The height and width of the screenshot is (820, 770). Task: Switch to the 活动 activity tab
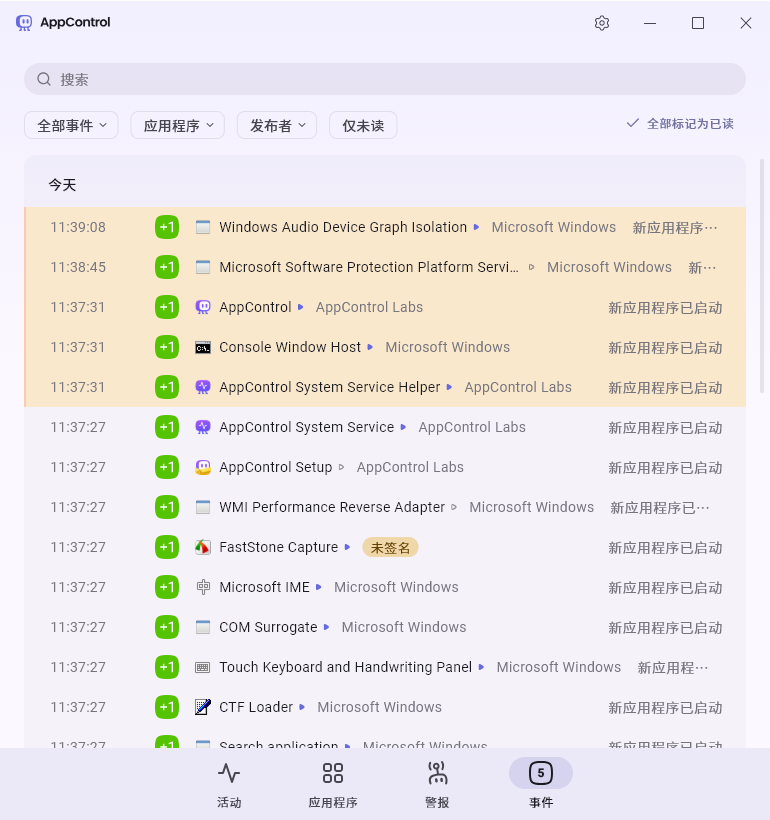coord(229,785)
